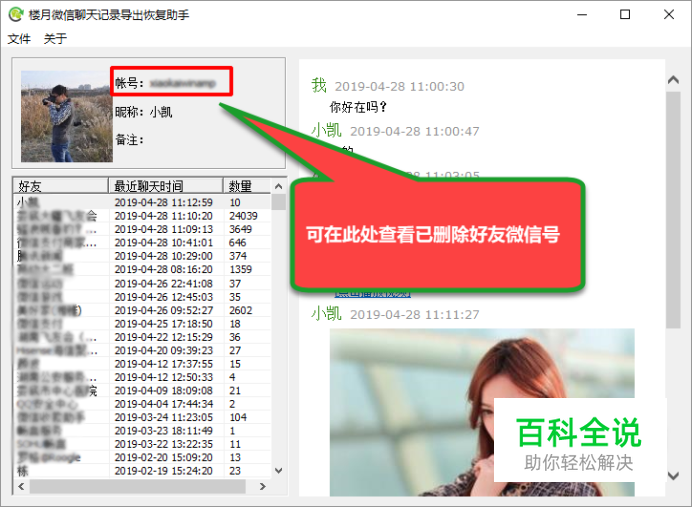Select the 小凯 friend row at 11:12:59
The height and width of the screenshot is (507, 692).
(x=142, y=202)
